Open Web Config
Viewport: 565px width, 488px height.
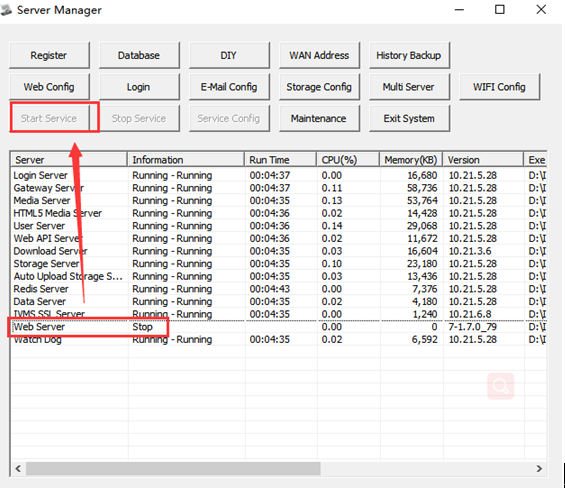pyautogui.click(x=49, y=87)
